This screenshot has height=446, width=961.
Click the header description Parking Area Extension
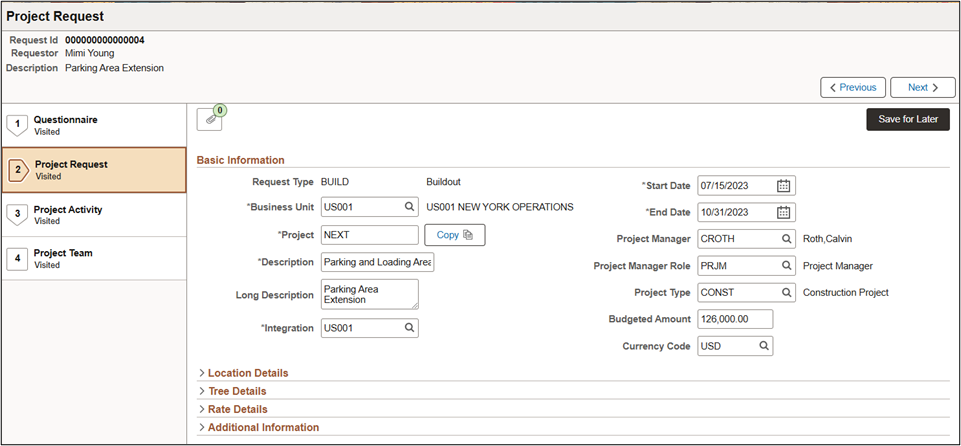pyautogui.click(x=115, y=68)
